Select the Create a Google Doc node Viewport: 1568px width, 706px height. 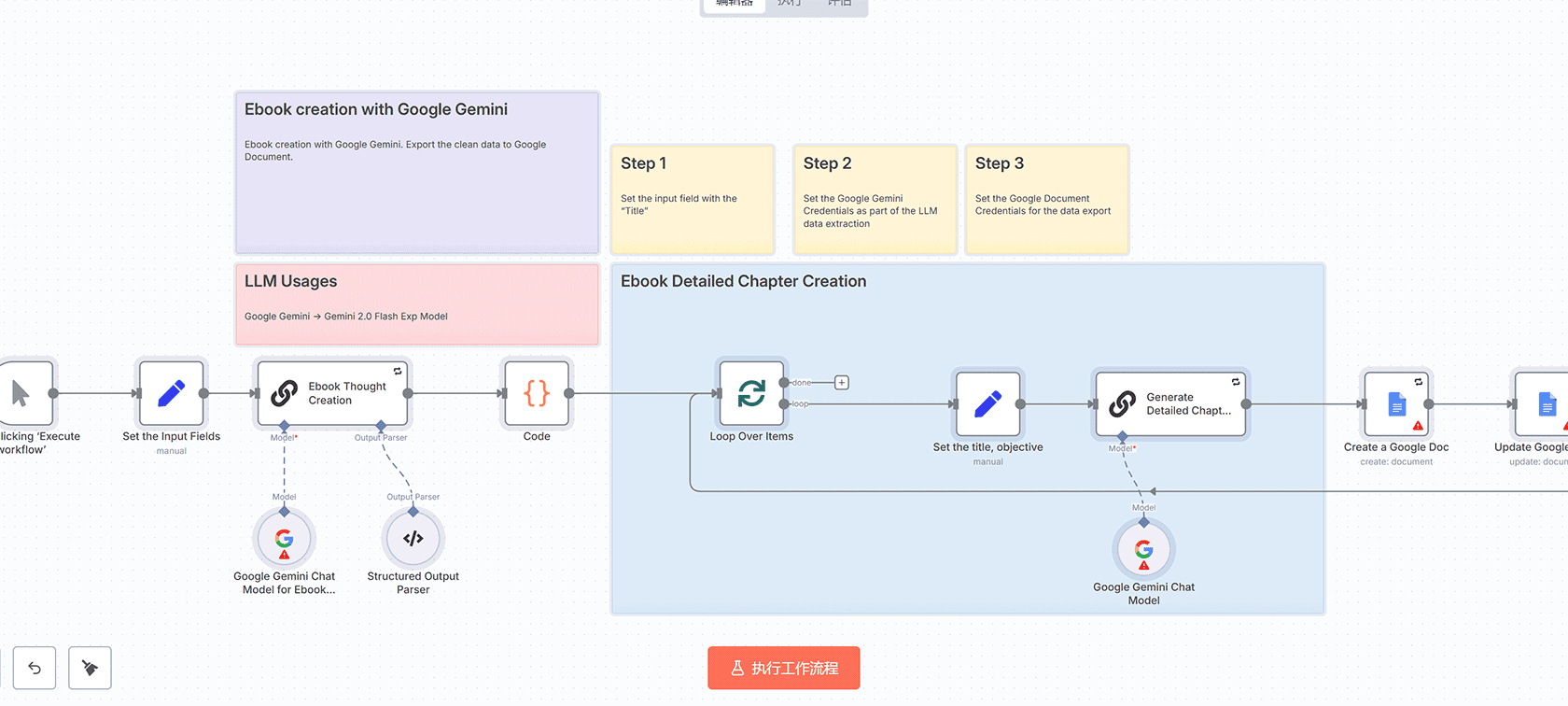[1396, 404]
